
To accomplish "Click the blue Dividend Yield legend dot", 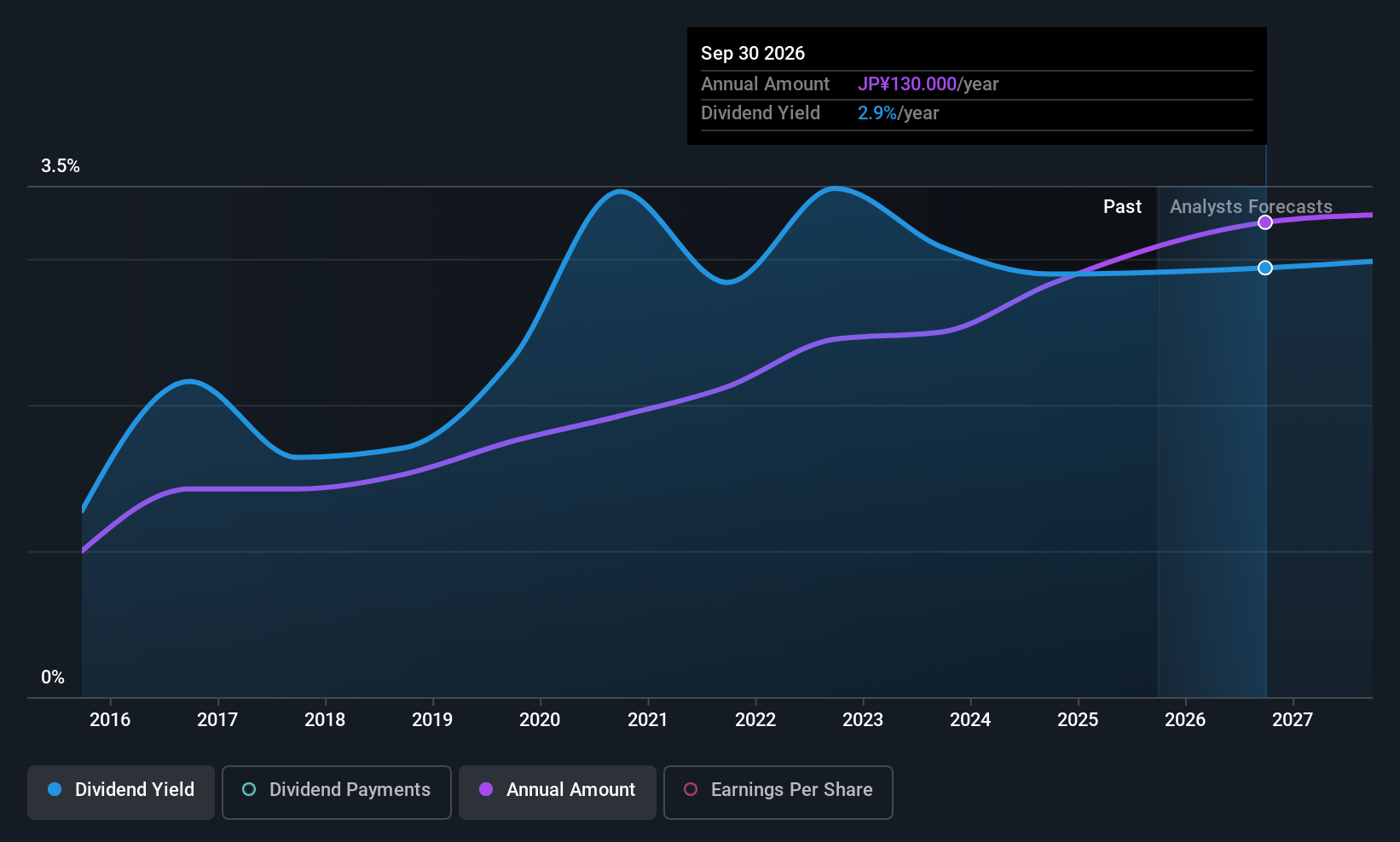I will pyautogui.click(x=55, y=790).
